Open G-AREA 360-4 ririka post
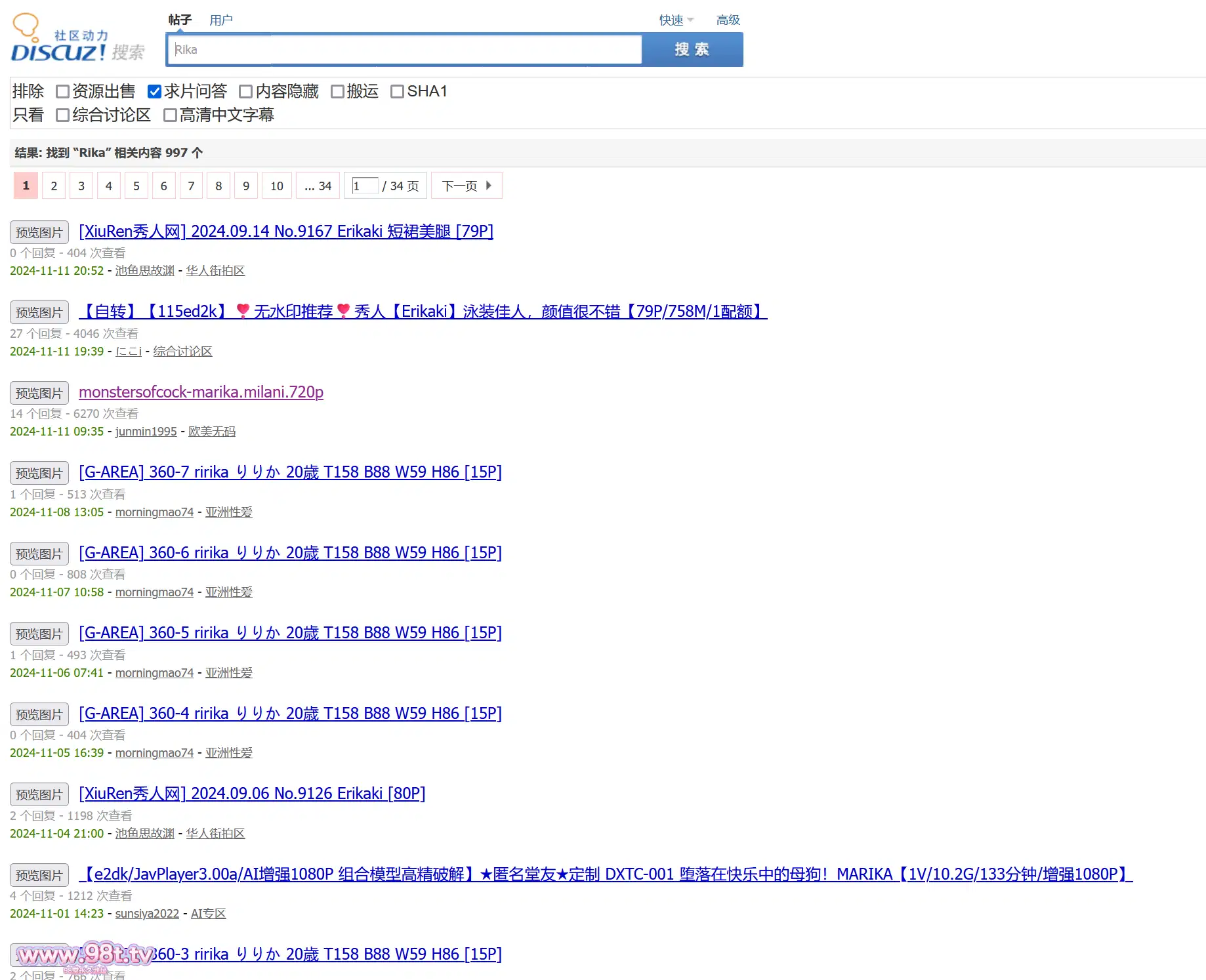The image size is (1206, 980). (x=290, y=713)
